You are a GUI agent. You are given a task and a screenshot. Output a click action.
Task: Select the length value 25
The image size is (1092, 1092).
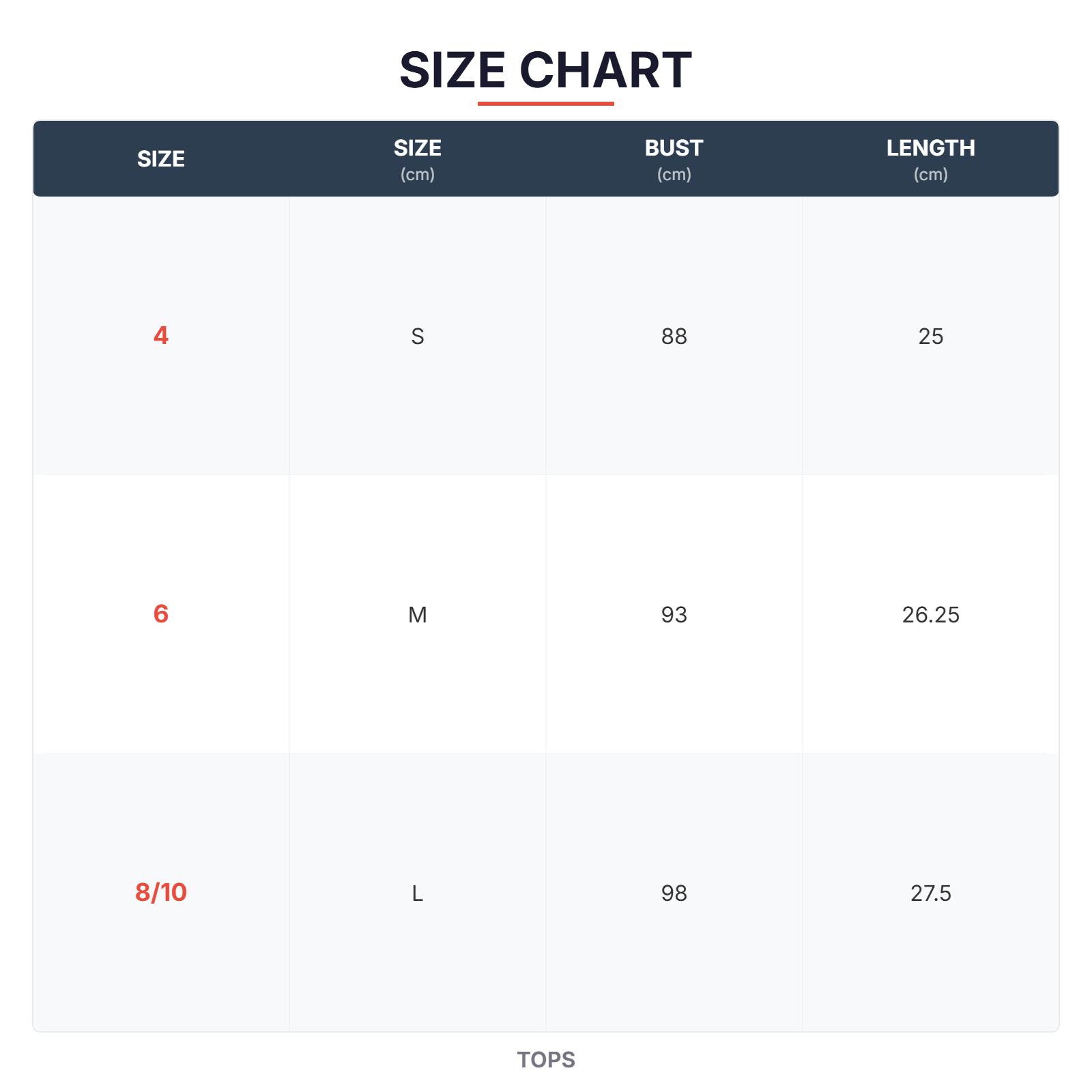click(x=930, y=336)
